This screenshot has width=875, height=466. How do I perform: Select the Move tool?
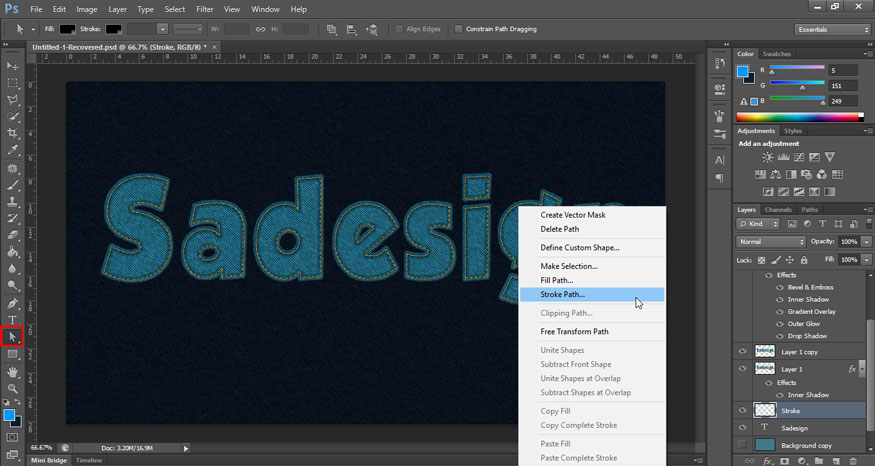pos(12,66)
